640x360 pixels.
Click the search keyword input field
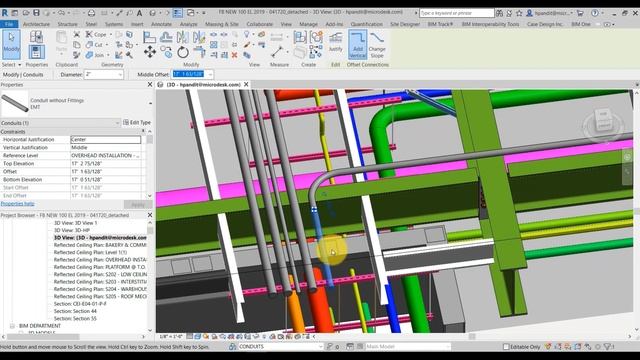pyautogui.click(x=457, y=13)
